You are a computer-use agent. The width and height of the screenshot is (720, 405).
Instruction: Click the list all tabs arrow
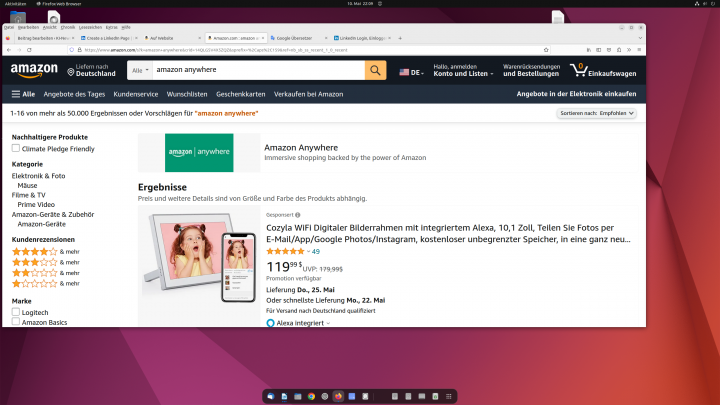(x=640, y=39)
